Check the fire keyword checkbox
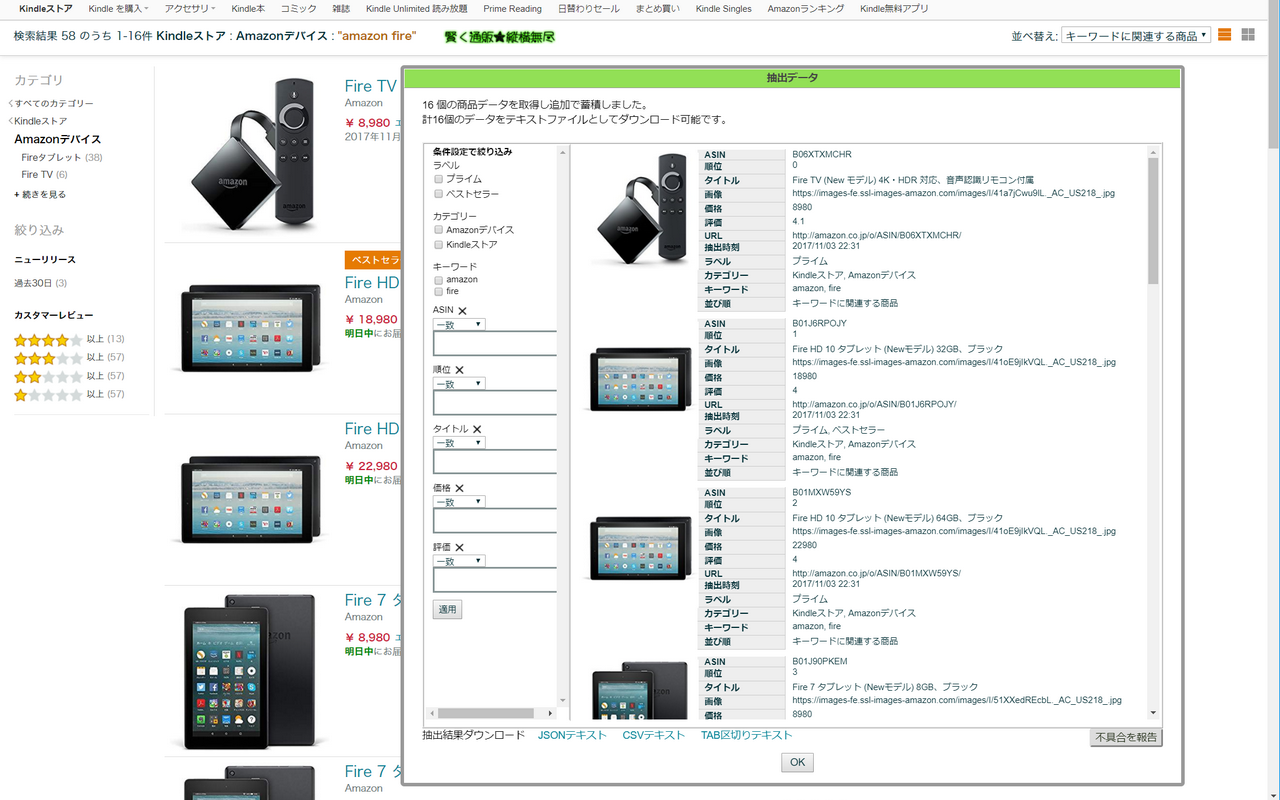Image resolution: width=1280 pixels, height=800 pixels. 439,292
